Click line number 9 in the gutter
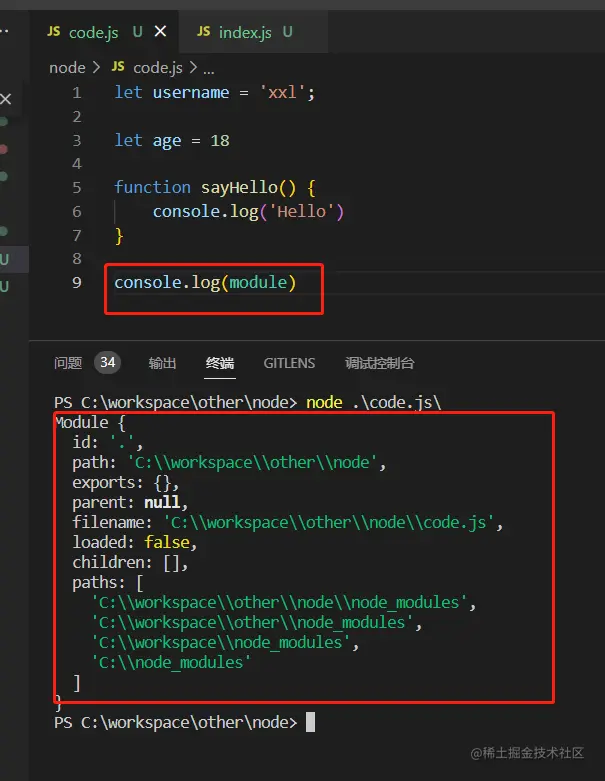This screenshot has height=781, width=605. point(77,282)
